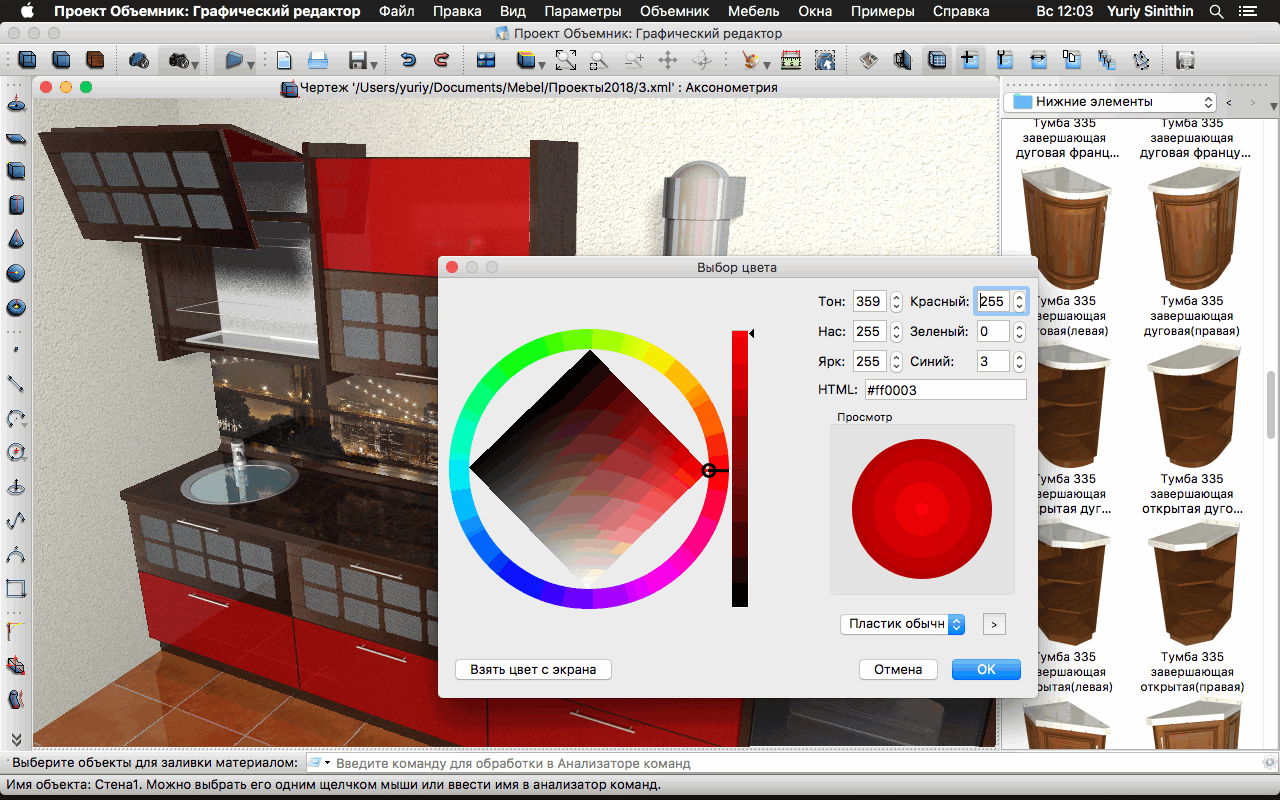Click the red redo arrow icon
1280x800 pixels.
click(441, 60)
